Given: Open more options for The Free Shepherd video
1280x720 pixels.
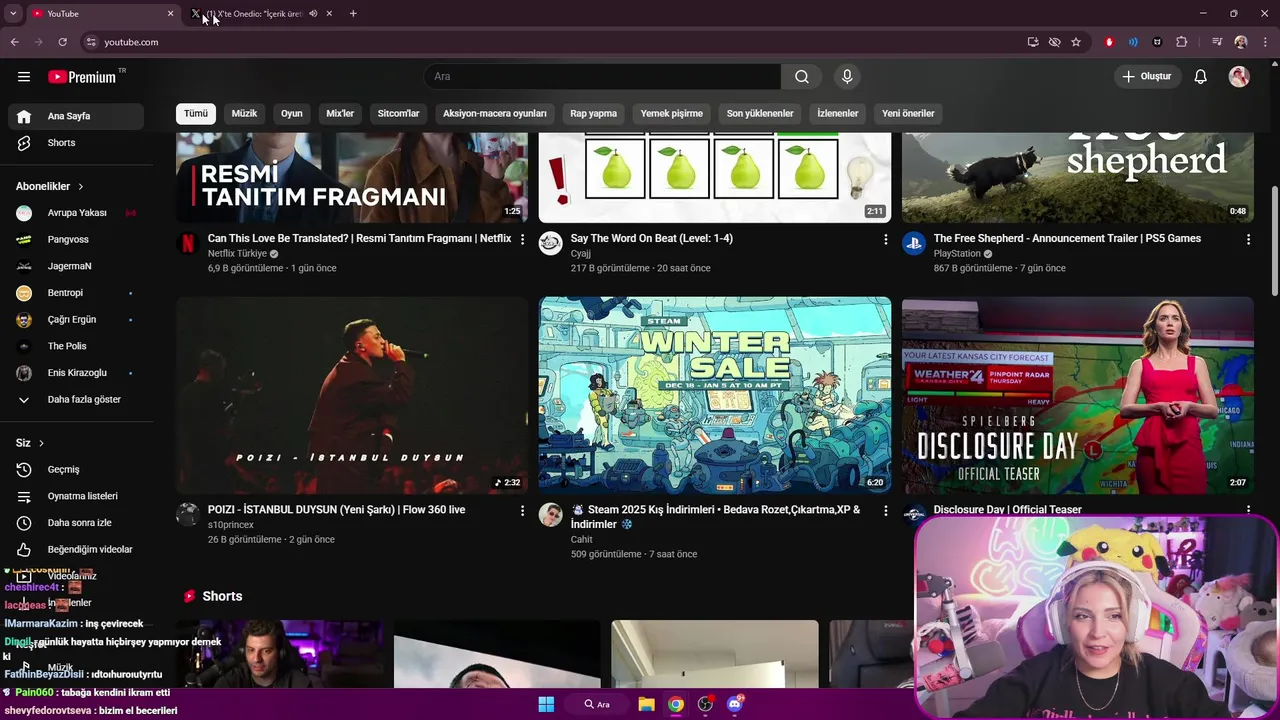Looking at the screenshot, I should (1248, 239).
